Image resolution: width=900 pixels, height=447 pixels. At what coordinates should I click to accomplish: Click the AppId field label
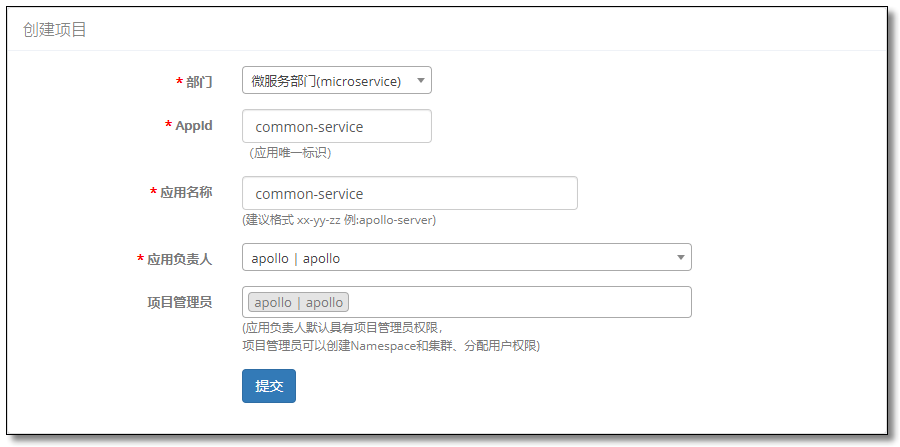193,126
